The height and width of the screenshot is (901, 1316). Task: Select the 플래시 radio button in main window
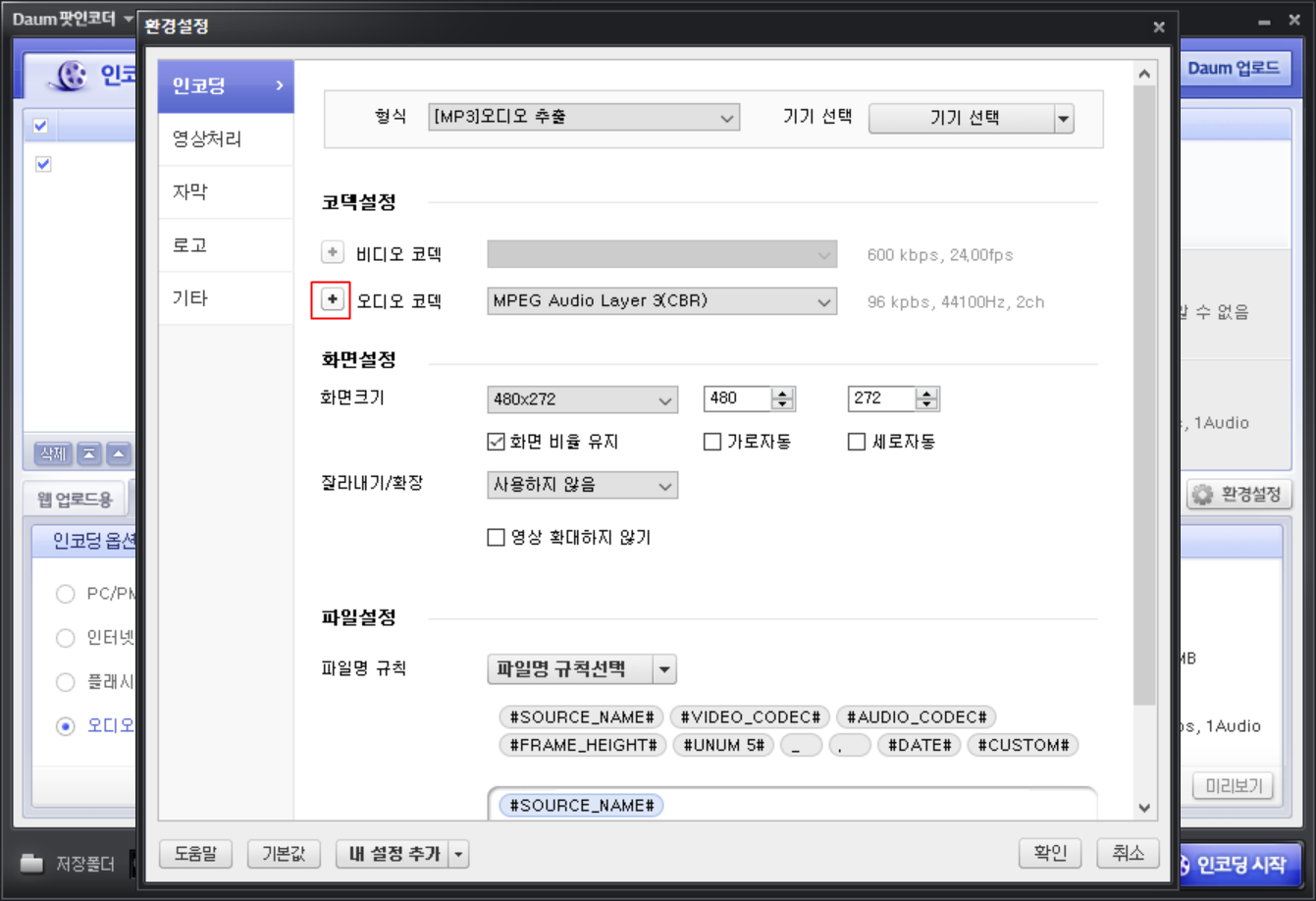click(x=66, y=682)
